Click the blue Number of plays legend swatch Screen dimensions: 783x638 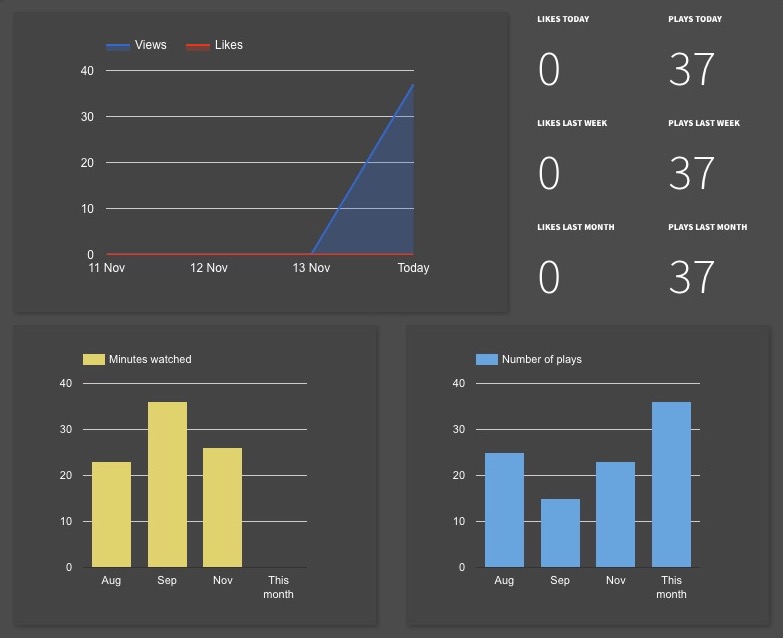point(486,359)
